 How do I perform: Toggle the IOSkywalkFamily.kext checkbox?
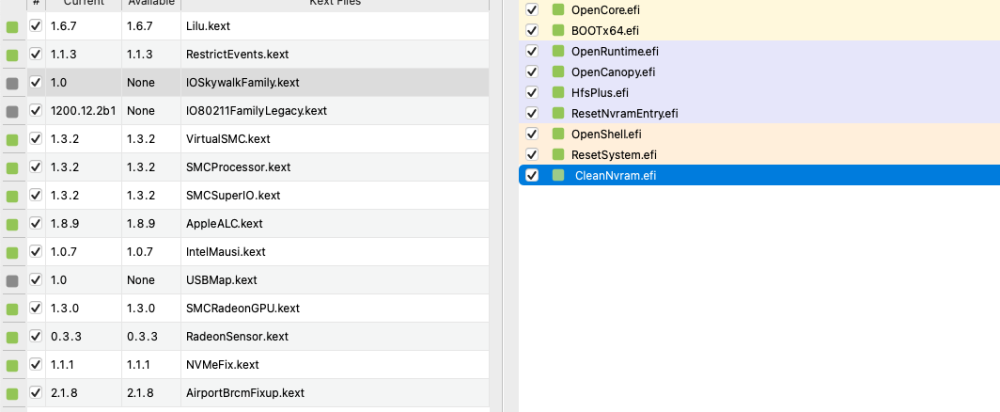pos(36,82)
